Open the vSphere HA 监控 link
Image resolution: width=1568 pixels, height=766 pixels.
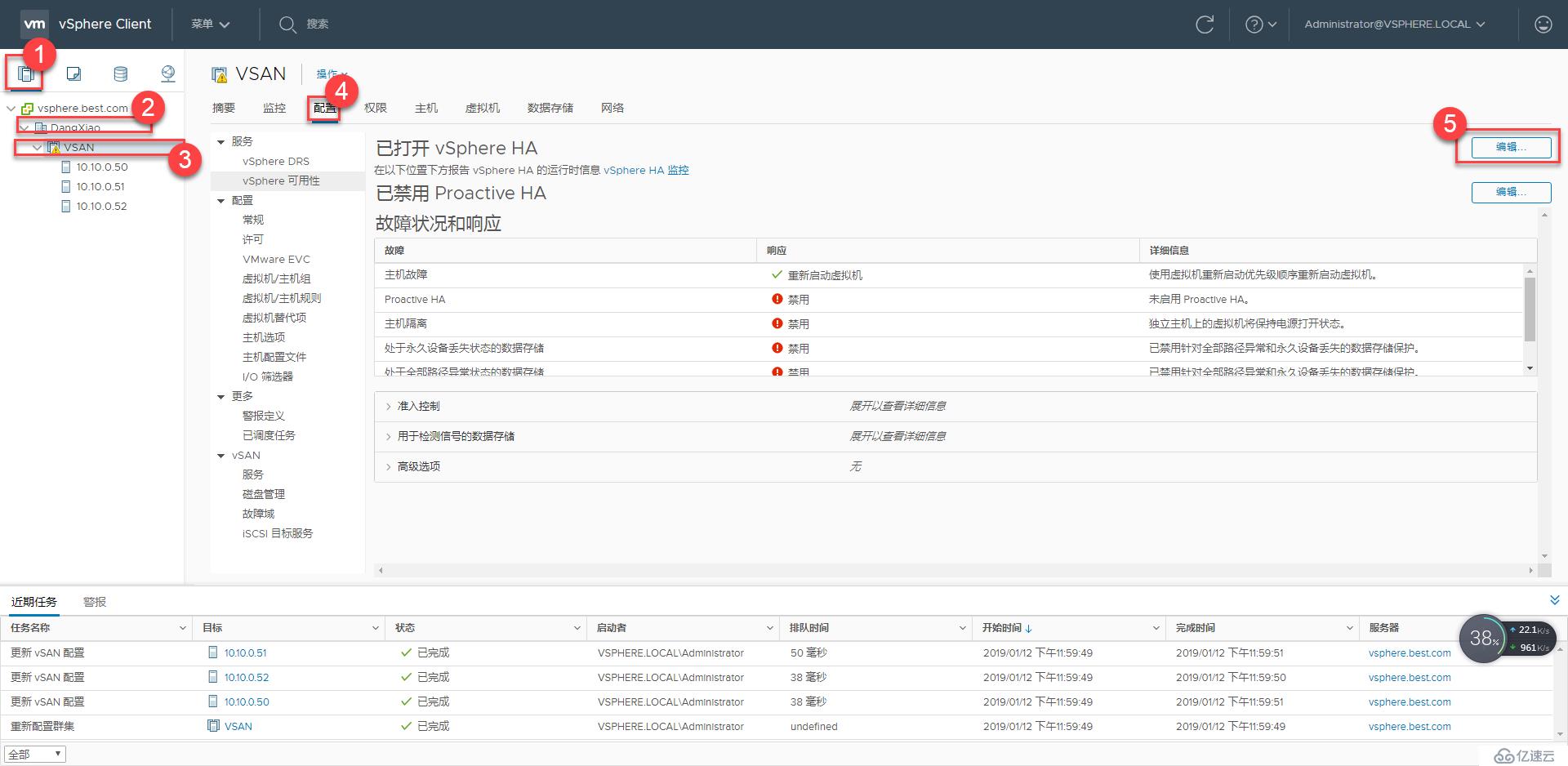tap(646, 170)
